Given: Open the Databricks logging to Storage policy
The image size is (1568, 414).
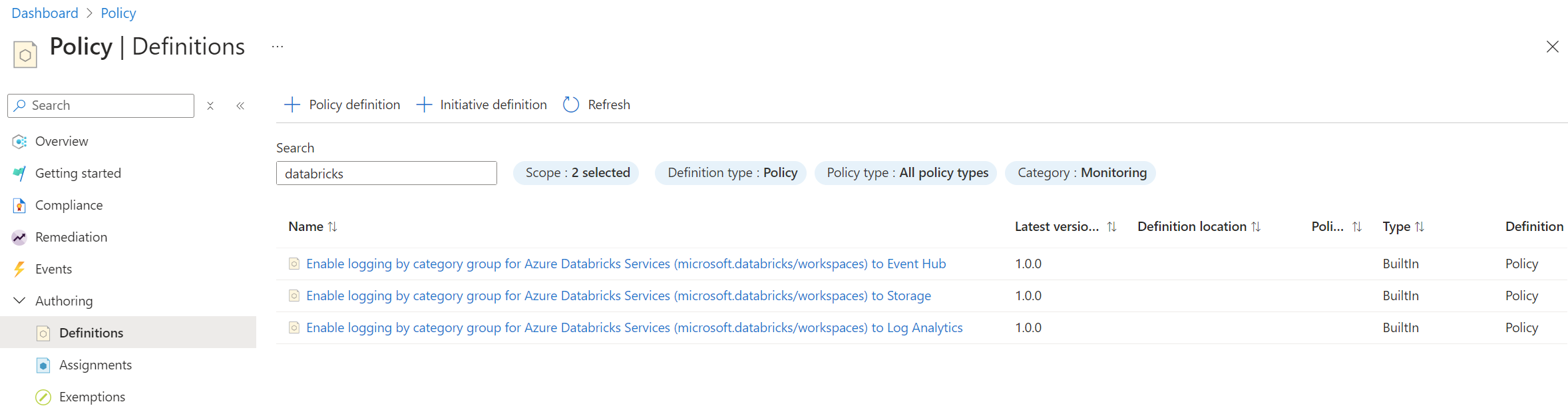Looking at the screenshot, I should (x=618, y=296).
